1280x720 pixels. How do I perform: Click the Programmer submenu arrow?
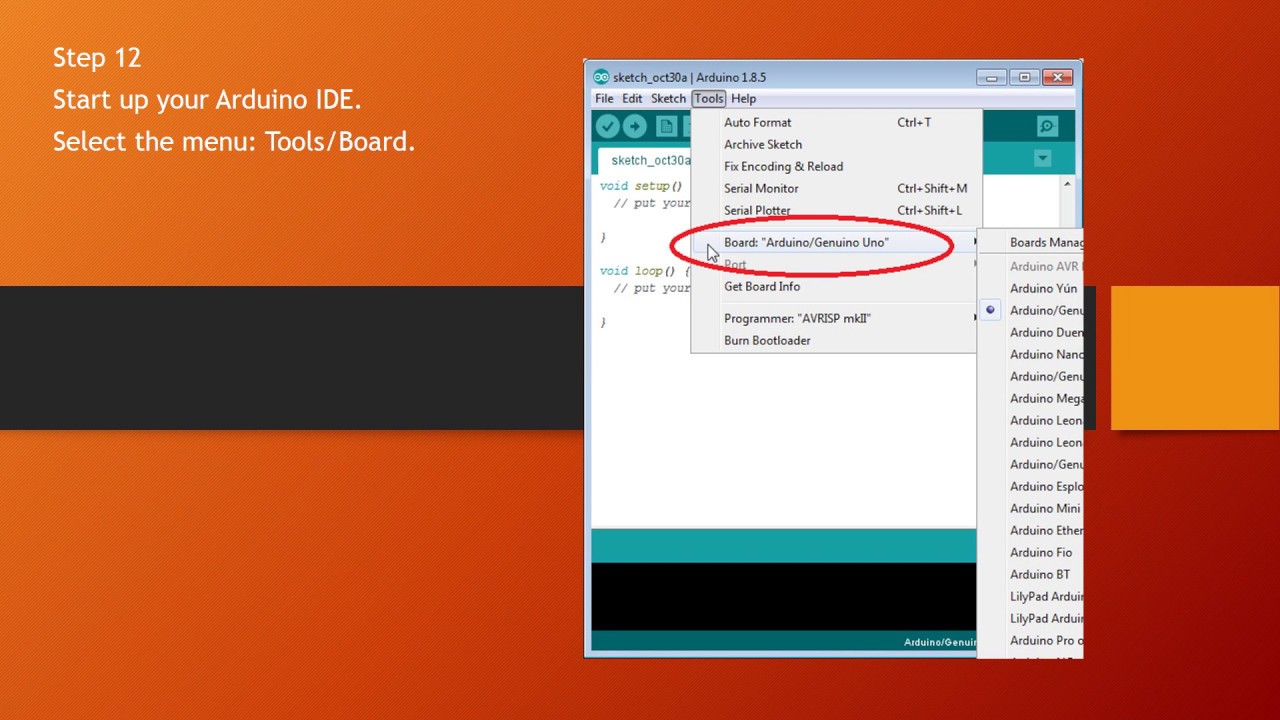click(975, 318)
